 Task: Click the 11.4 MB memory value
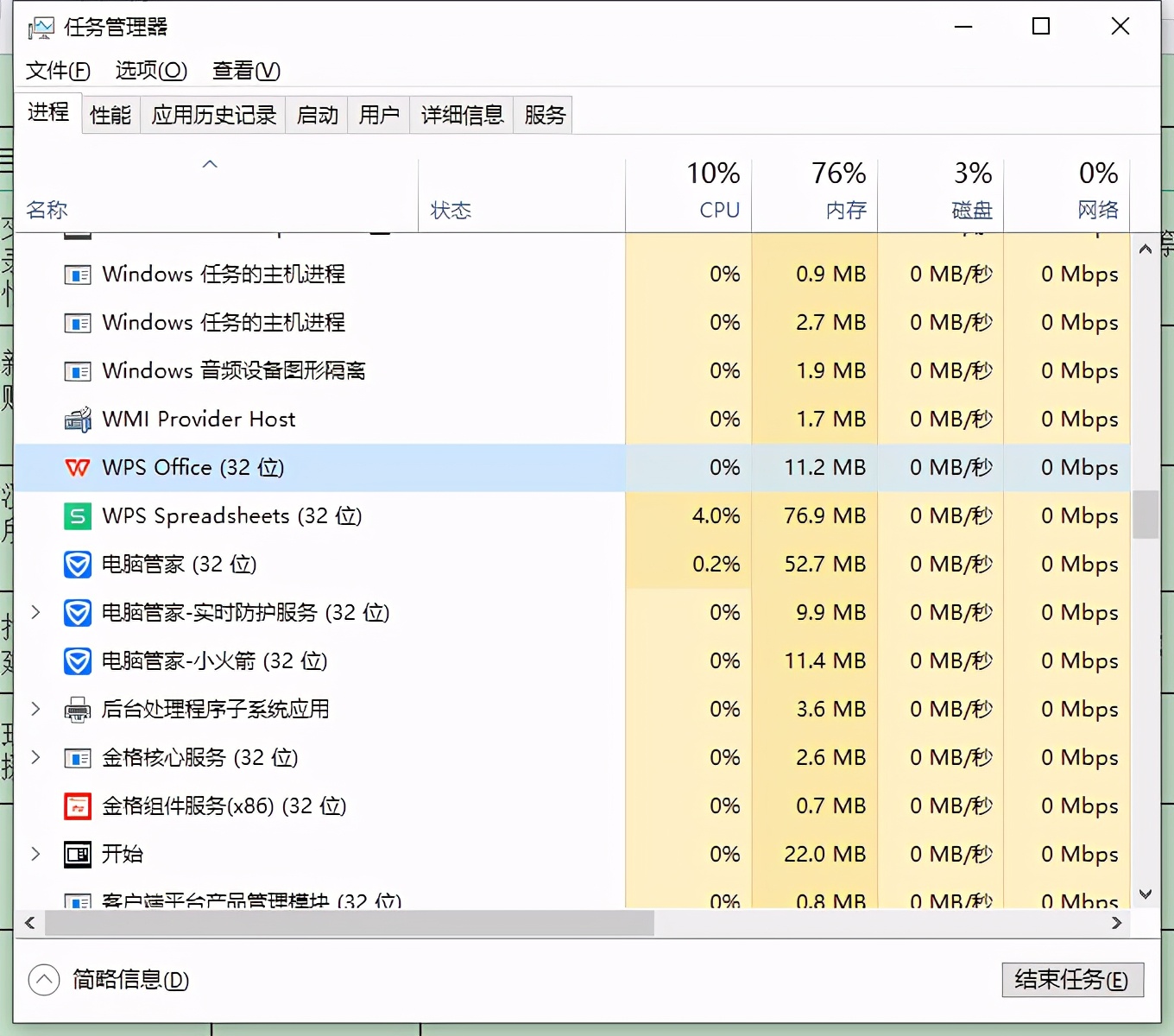click(824, 661)
